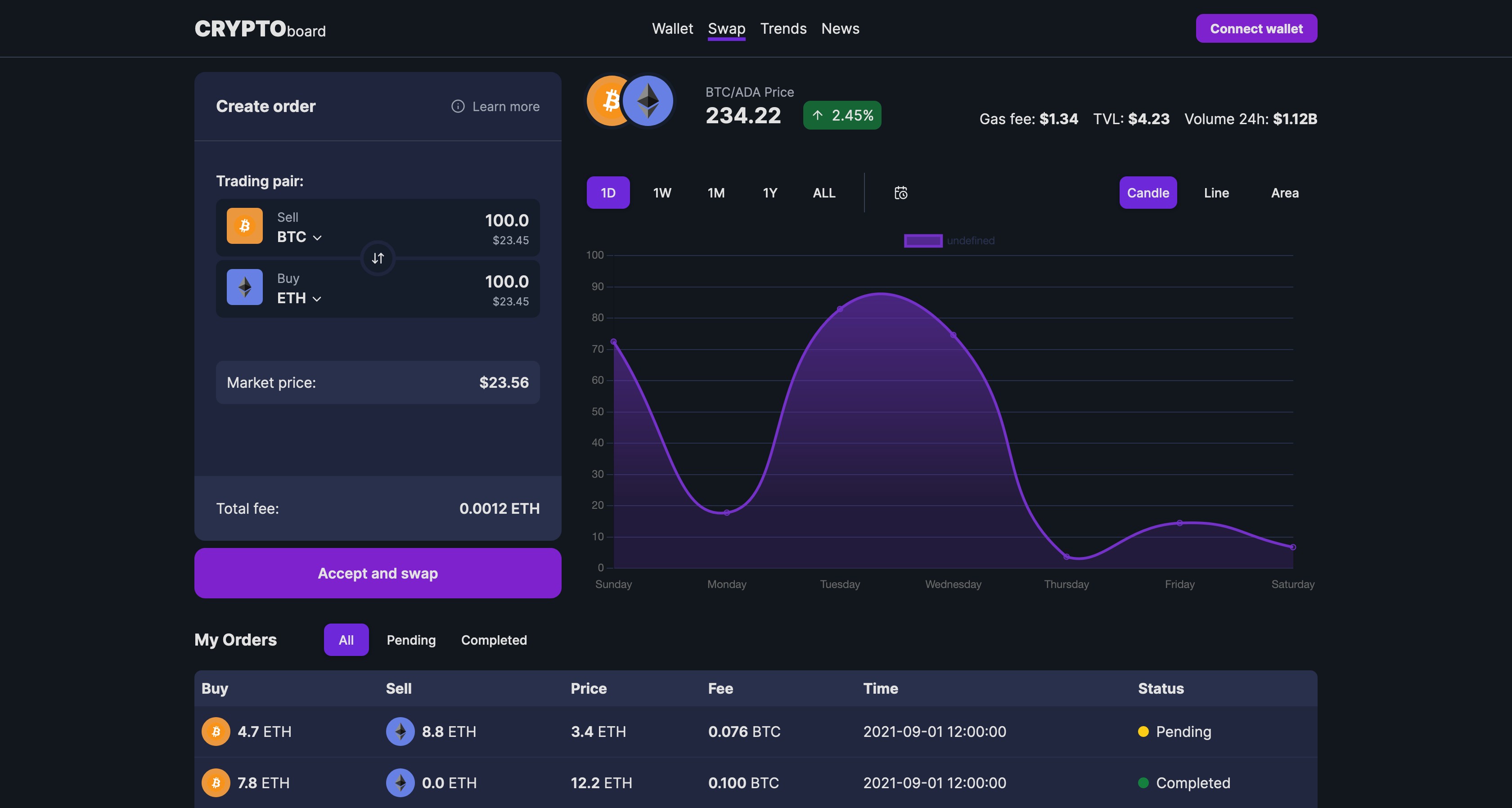1512x808 pixels.
Task: Click the Bitcoin icon in 7.8 ETH row
Action: coord(216,783)
